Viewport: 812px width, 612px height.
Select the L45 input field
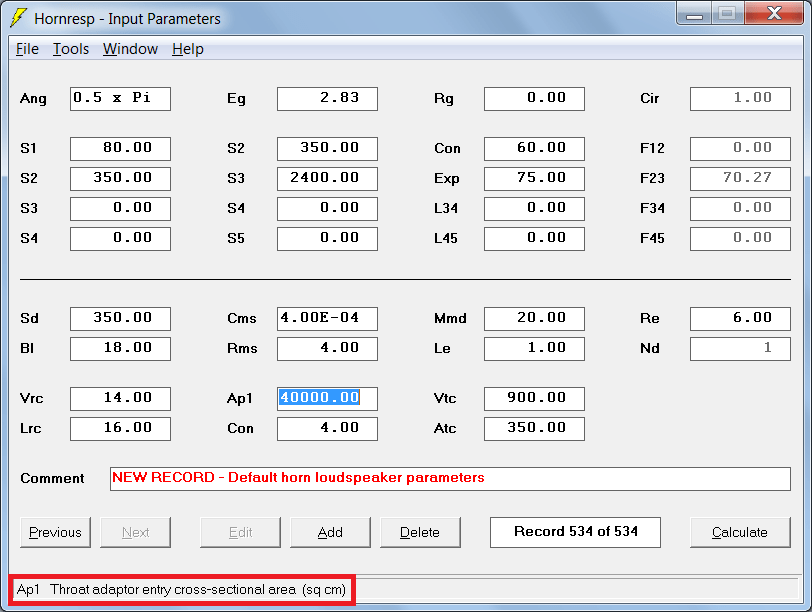534,239
